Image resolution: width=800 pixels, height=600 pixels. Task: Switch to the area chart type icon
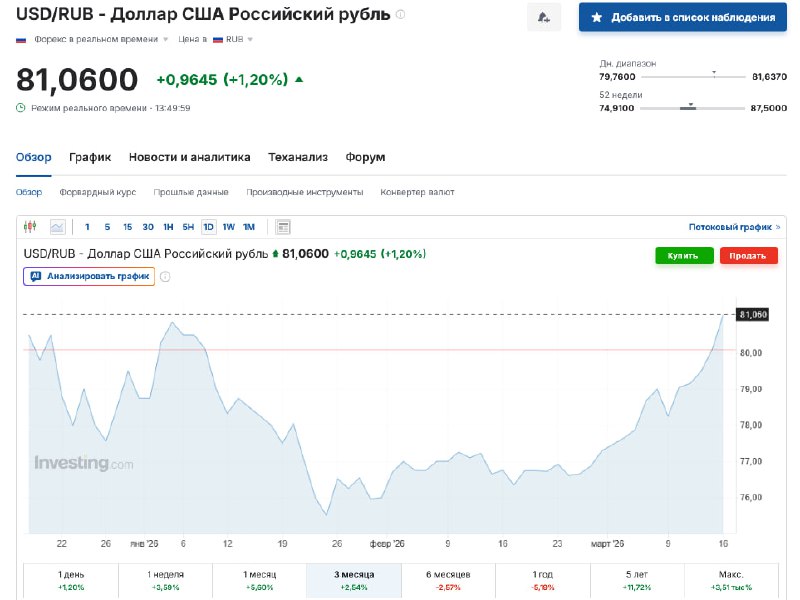coord(57,227)
